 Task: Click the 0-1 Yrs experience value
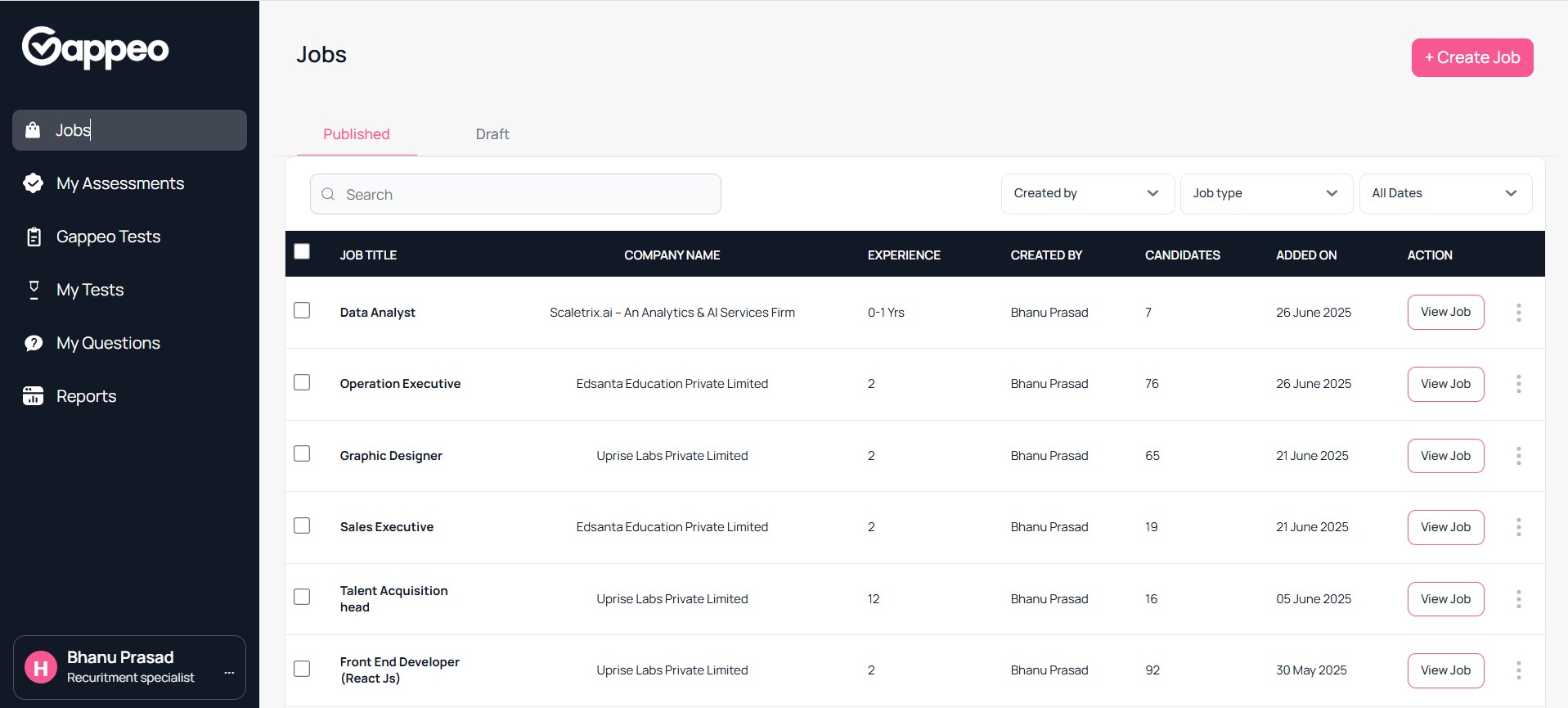[886, 313]
